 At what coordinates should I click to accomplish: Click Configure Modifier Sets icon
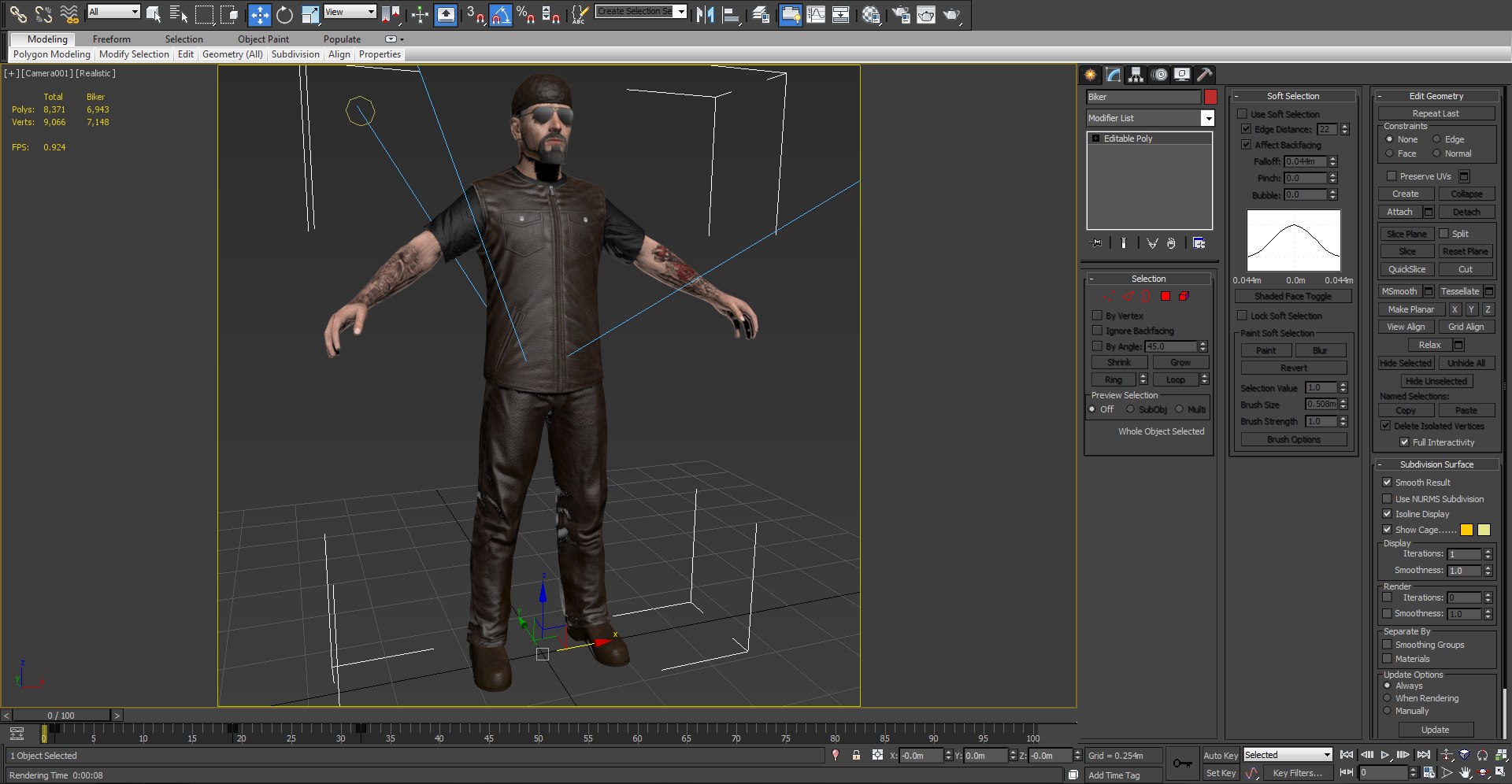1199,243
